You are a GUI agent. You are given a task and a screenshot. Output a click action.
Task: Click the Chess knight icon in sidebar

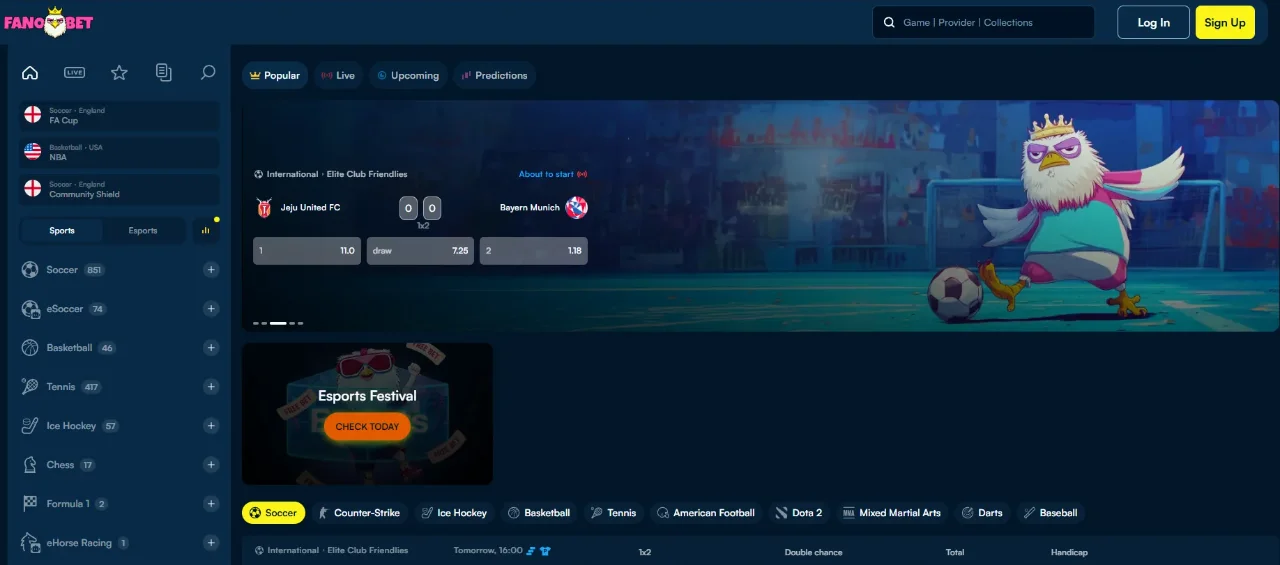(30, 465)
